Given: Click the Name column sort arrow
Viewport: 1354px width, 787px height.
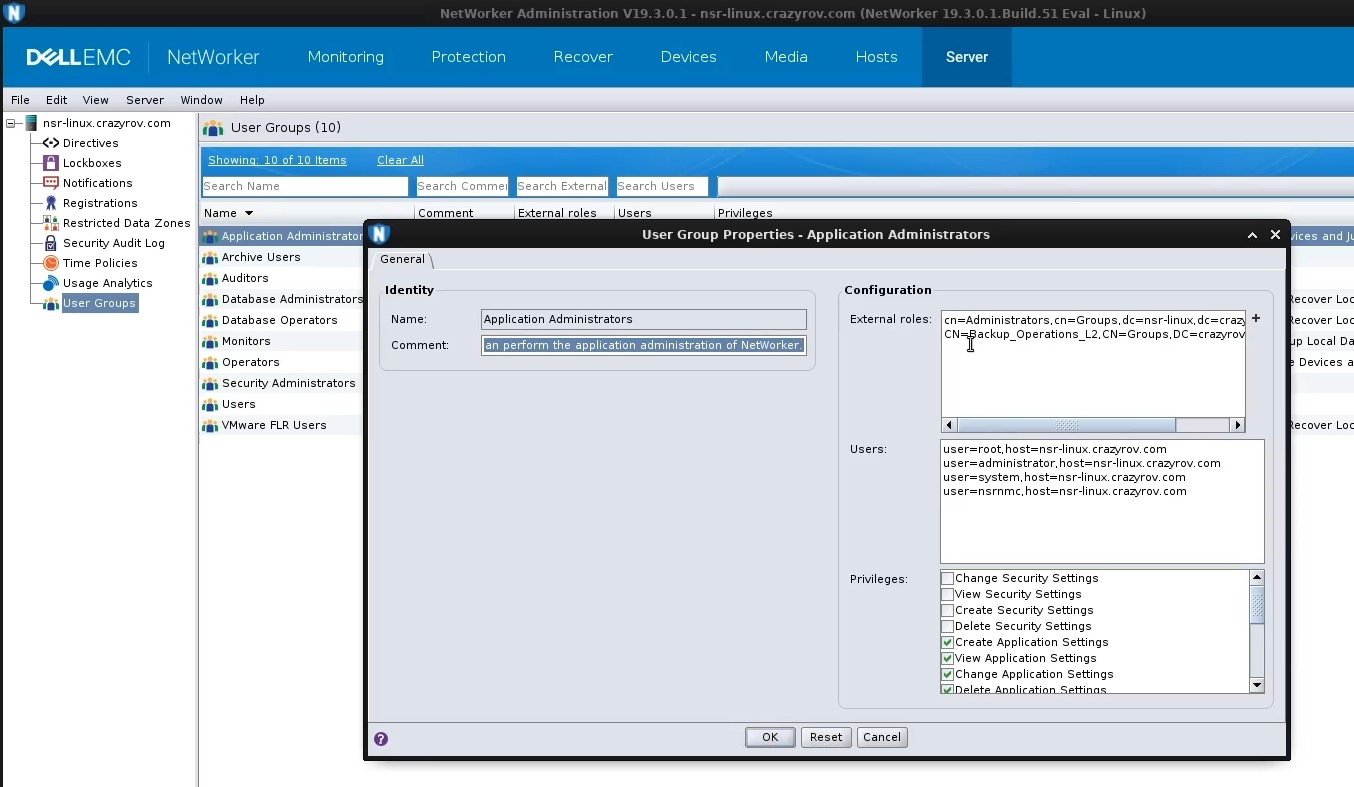Looking at the screenshot, I should [249, 213].
